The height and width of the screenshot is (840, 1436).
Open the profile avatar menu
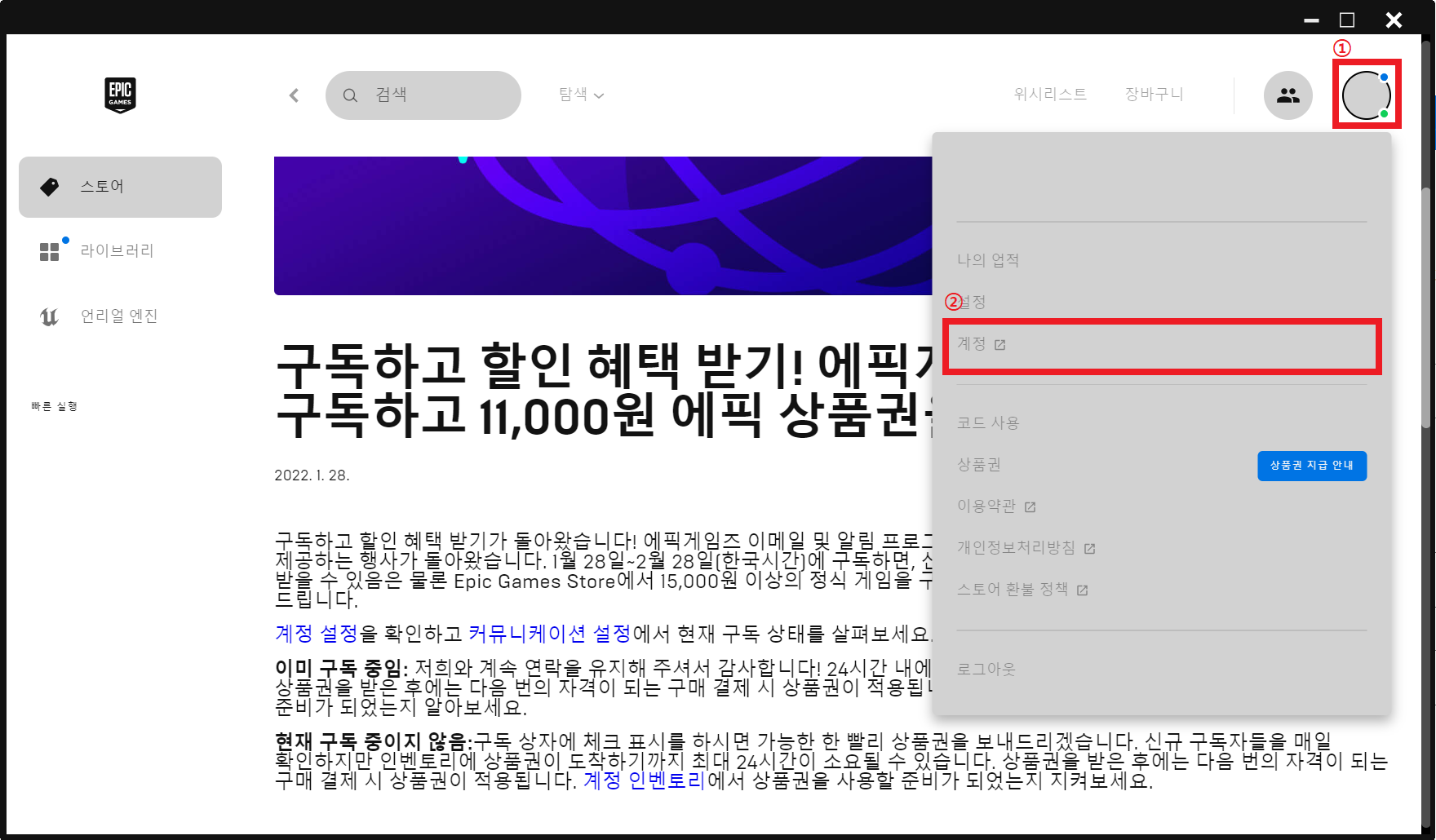[1367, 95]
